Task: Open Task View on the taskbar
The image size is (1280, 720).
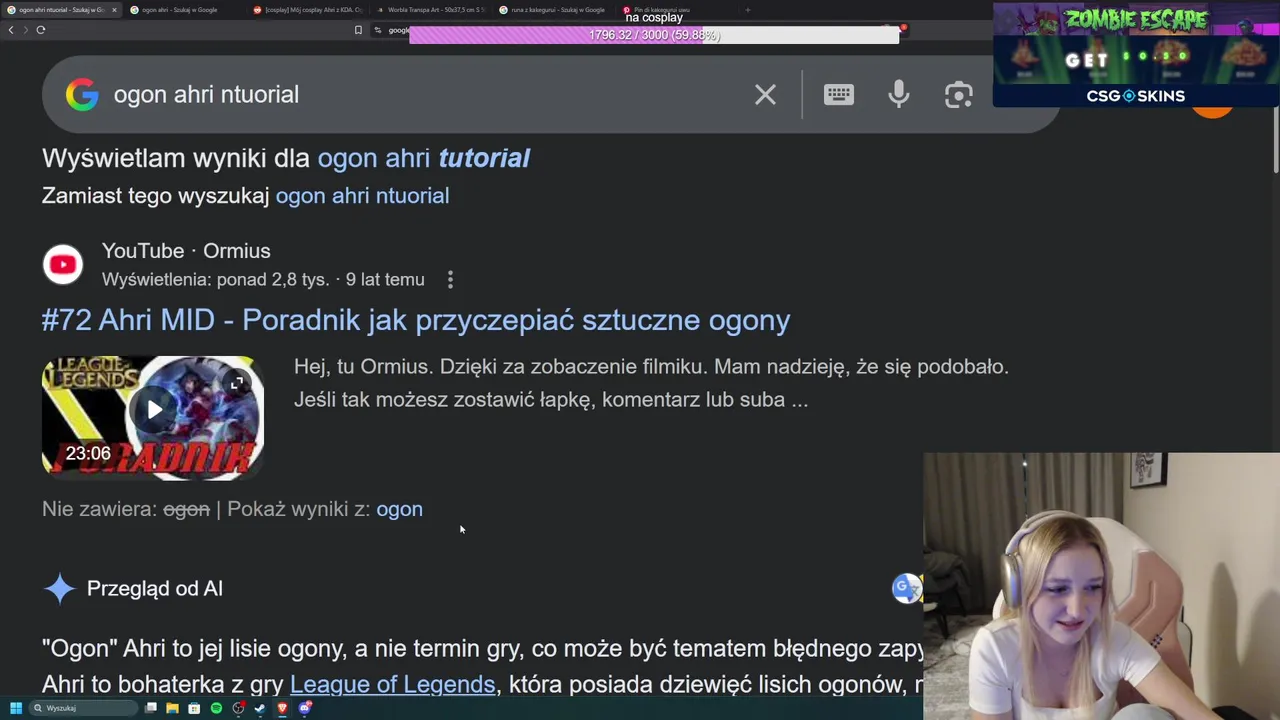Action: tap(151, 708)
